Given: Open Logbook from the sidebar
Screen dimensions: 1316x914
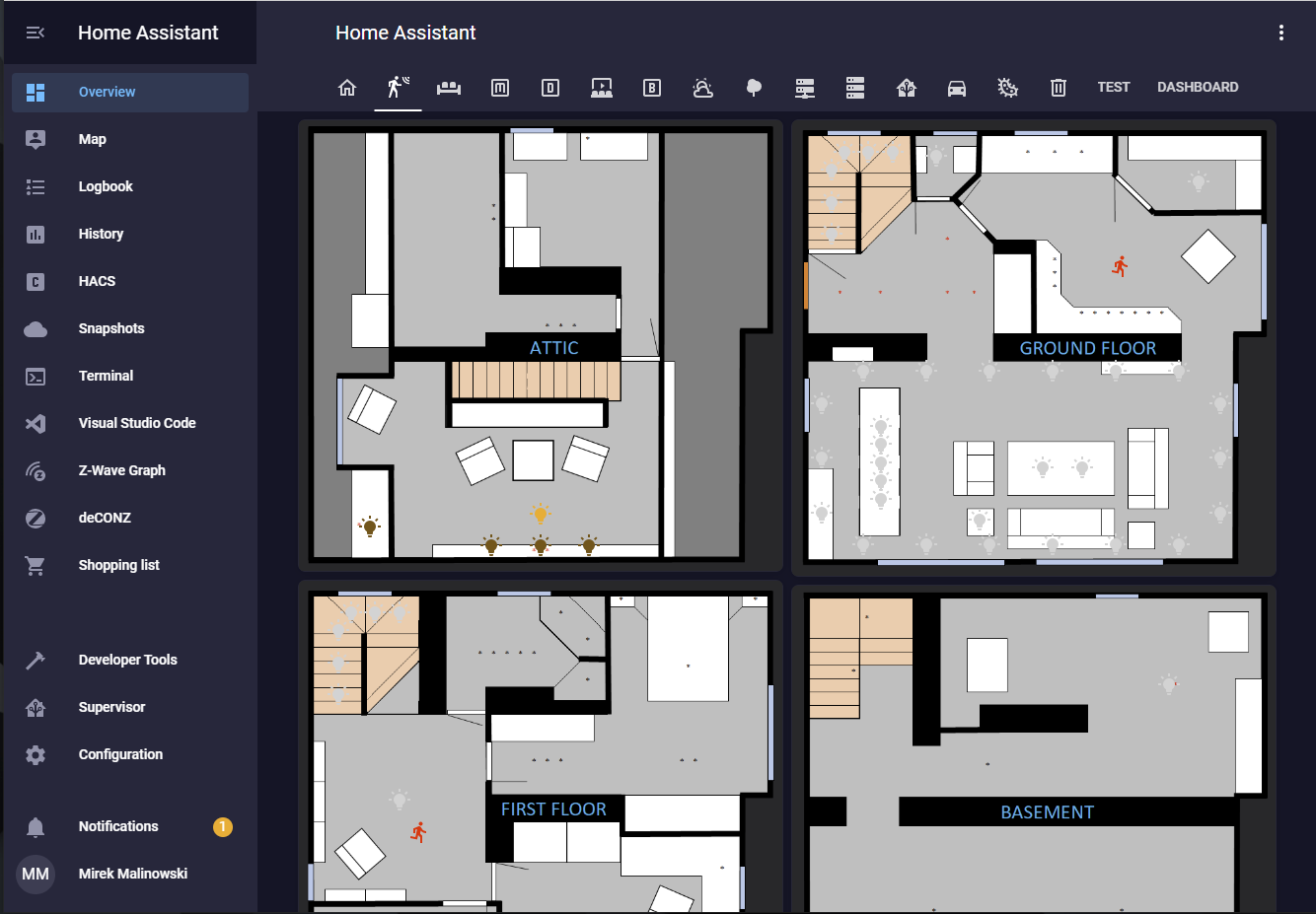Looking at the screenshot, I should coord(130,186).
